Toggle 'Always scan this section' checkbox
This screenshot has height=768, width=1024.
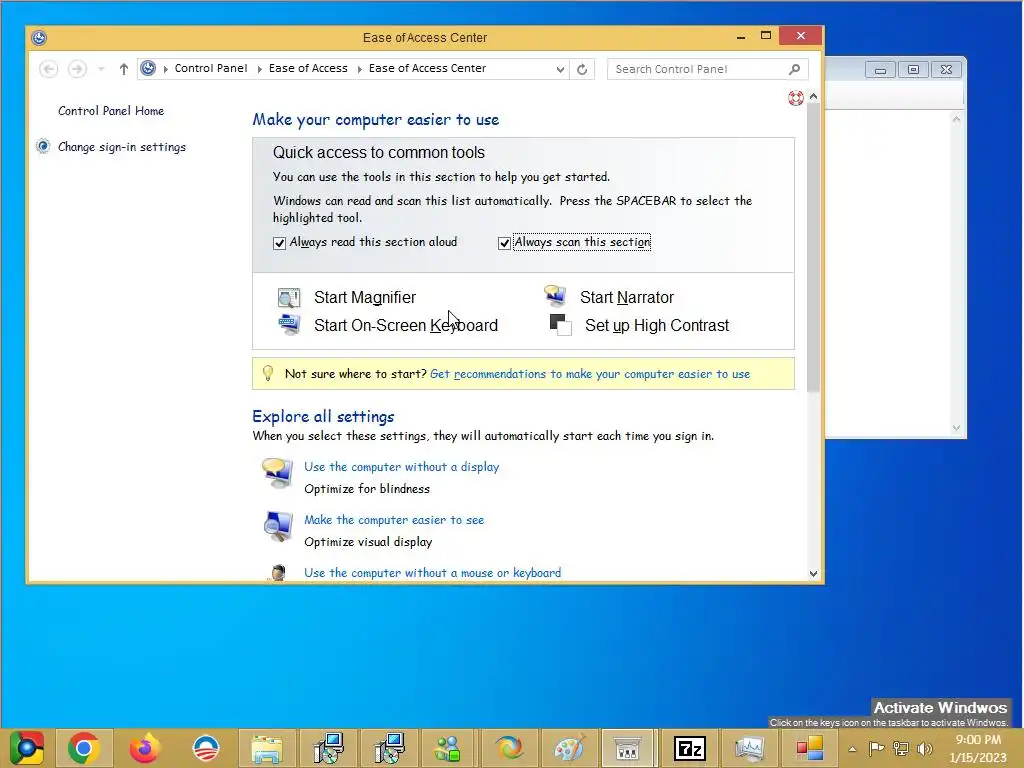[504, 243]
